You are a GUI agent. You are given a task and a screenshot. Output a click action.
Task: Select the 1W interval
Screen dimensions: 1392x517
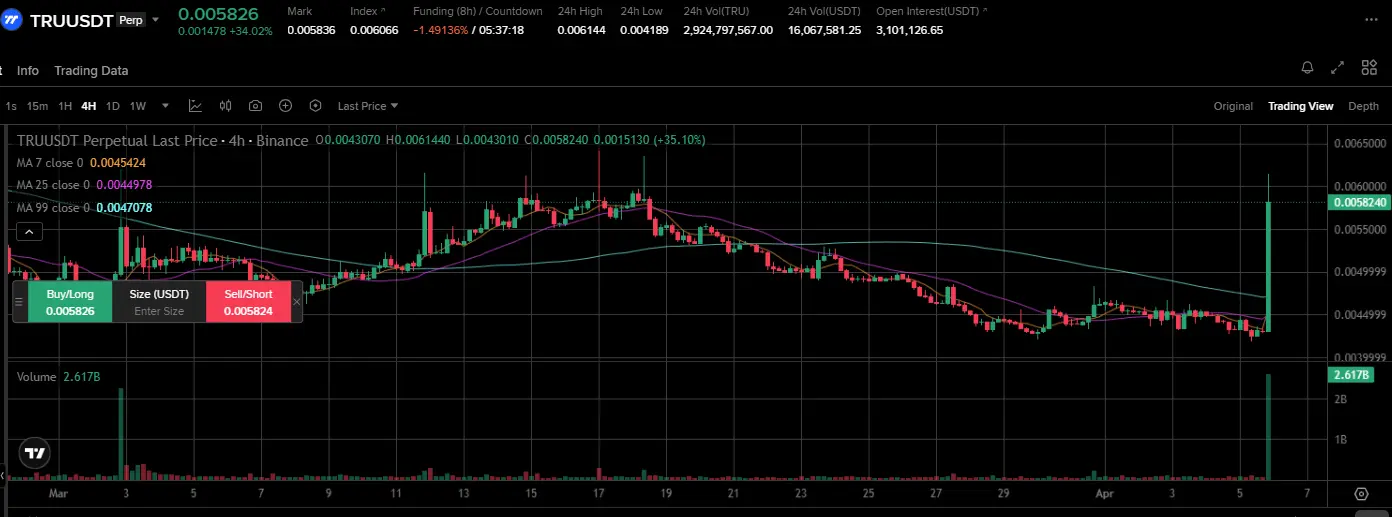click(x=138, y=106)
